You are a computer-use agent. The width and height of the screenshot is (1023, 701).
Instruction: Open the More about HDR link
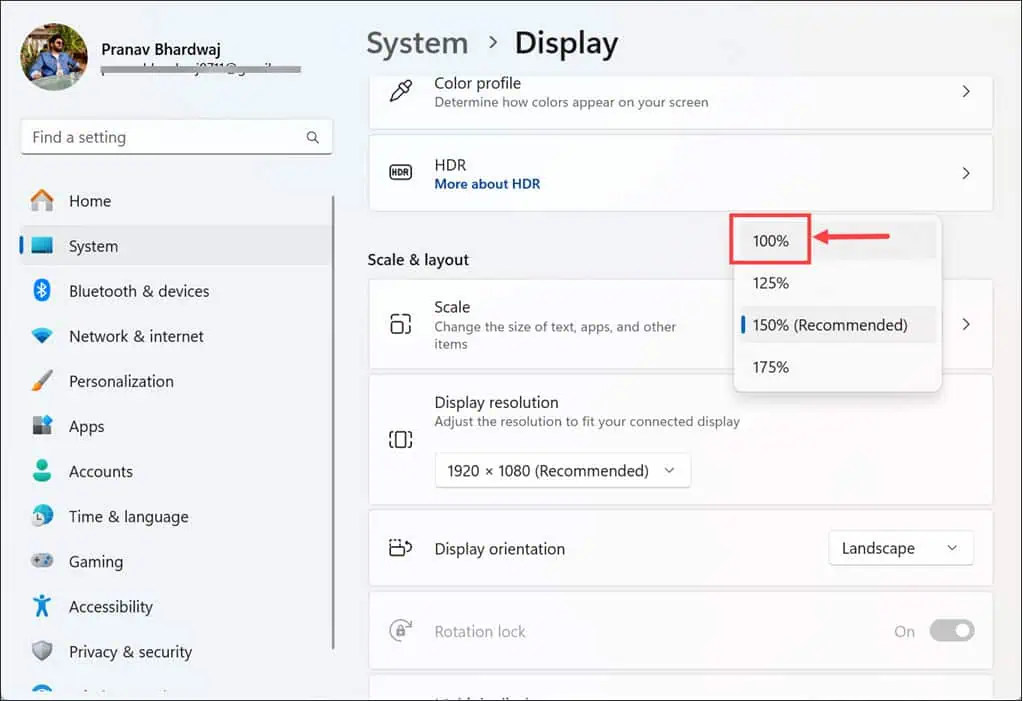[487, 183]
